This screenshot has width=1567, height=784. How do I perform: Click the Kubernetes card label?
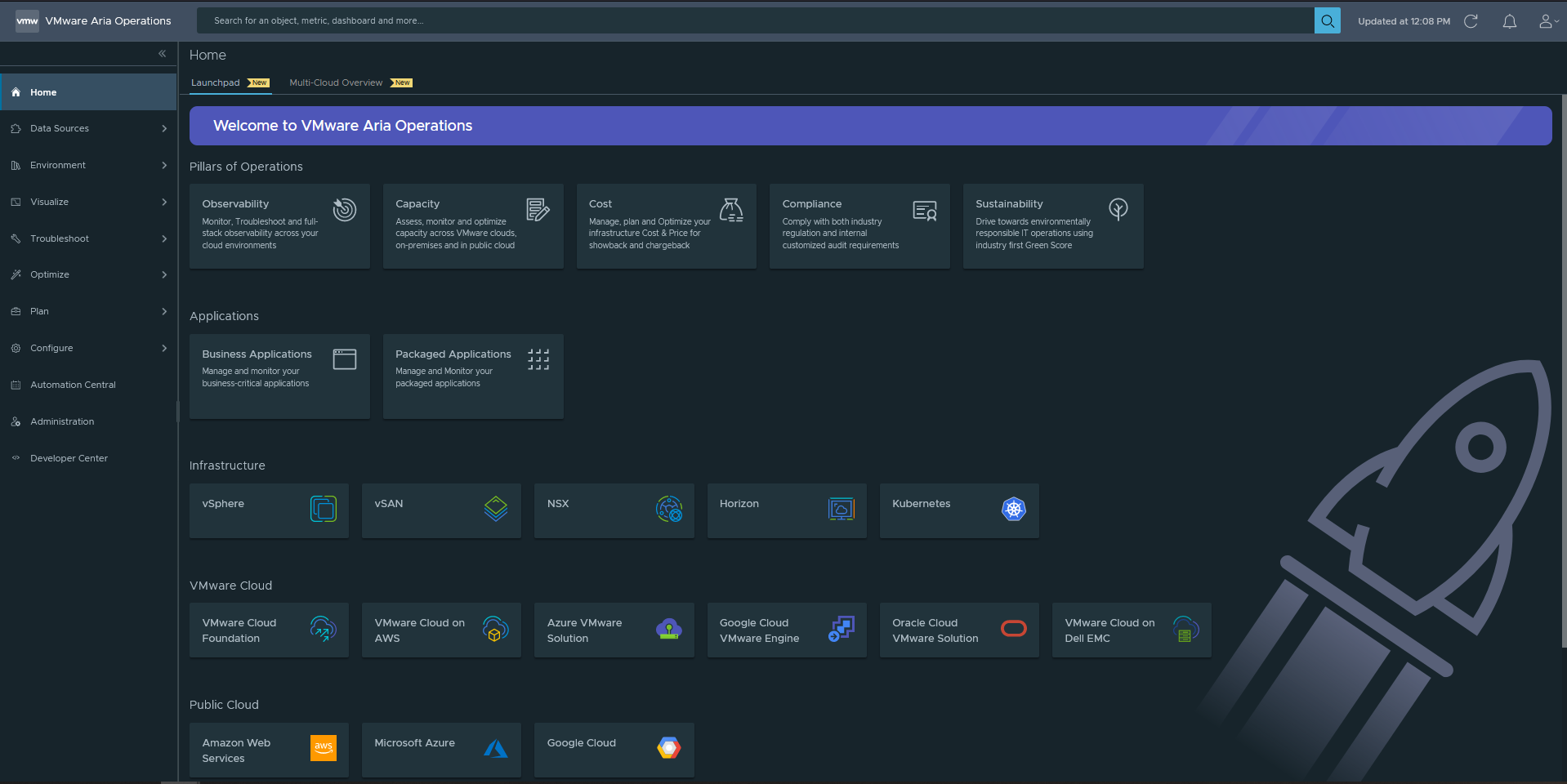pos(922,504)
